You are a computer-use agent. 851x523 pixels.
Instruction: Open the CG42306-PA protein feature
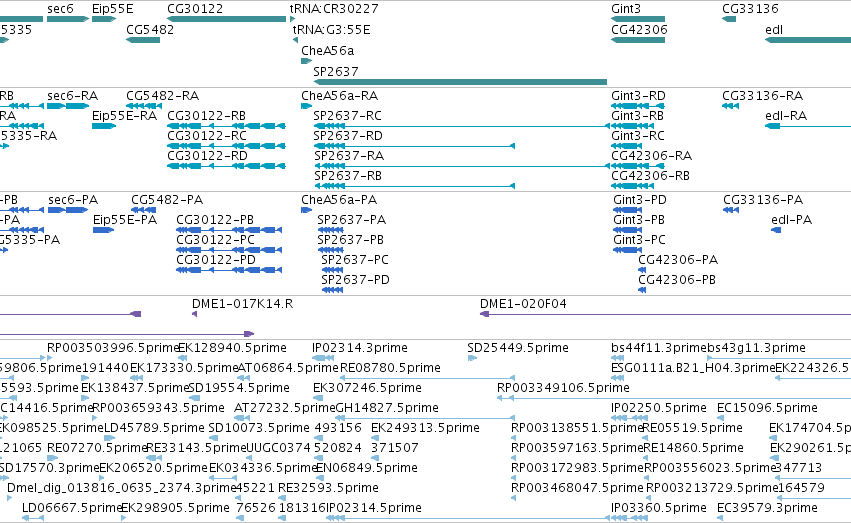click(642, 270)
